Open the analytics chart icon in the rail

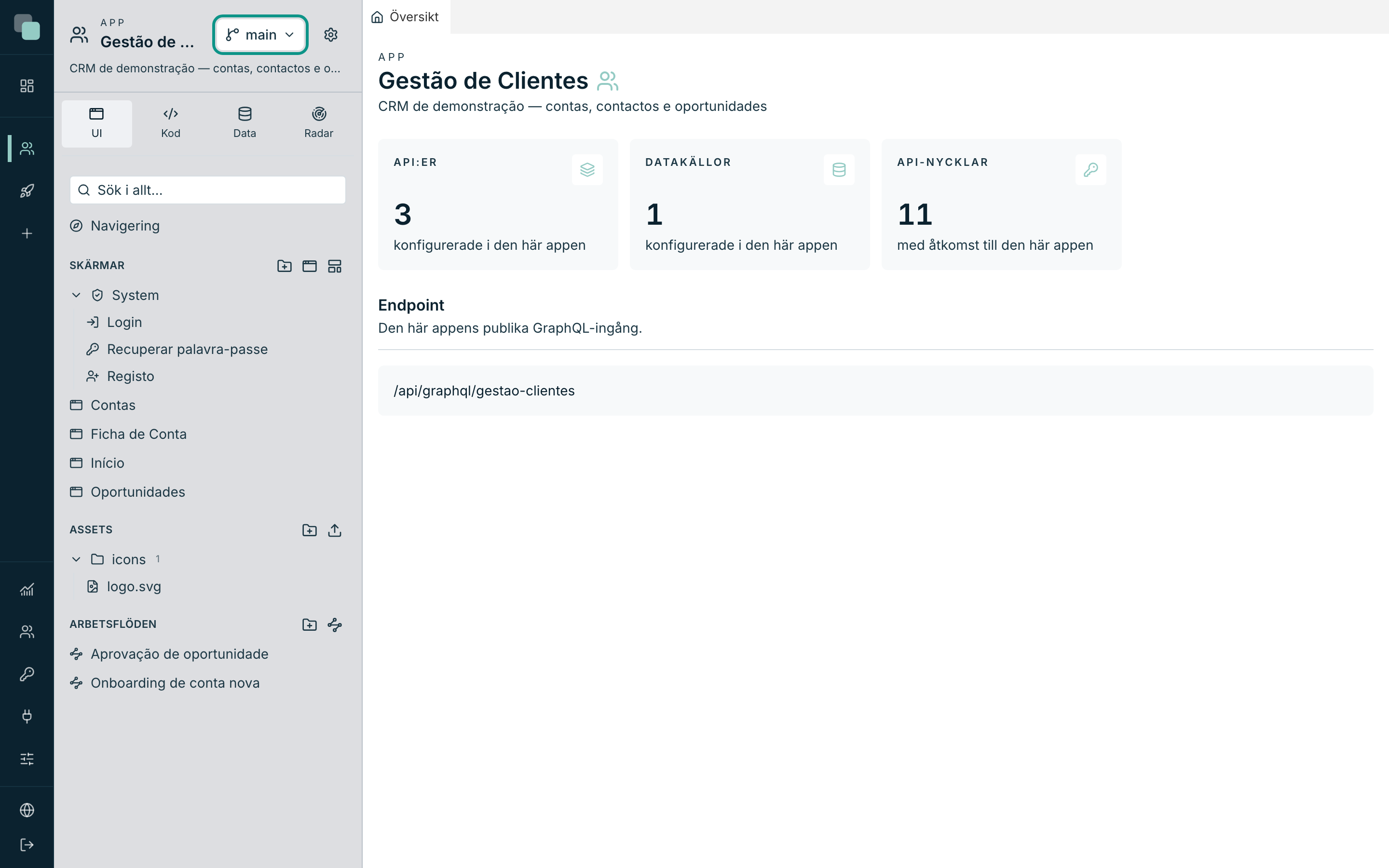[x=27, y=590]
